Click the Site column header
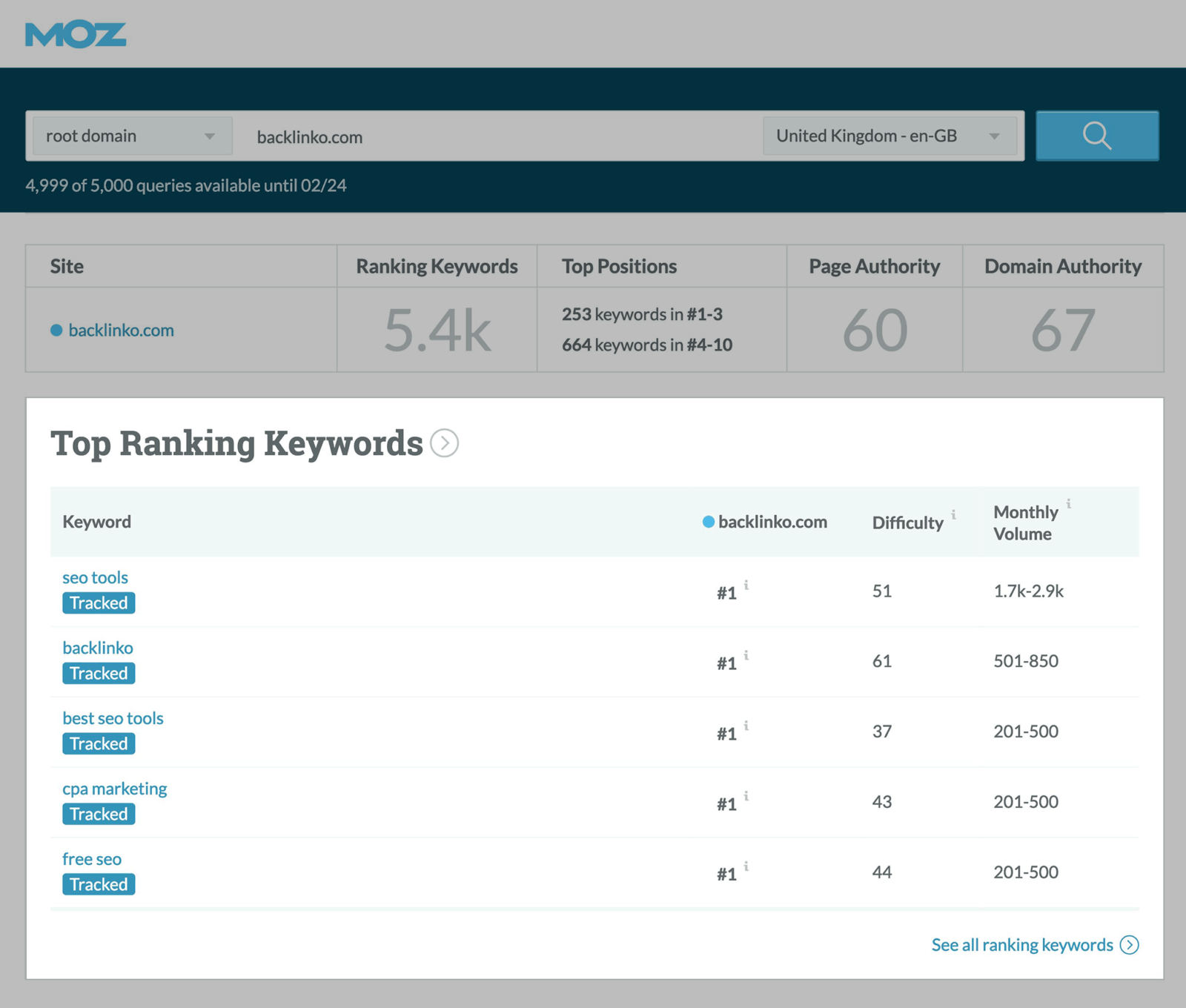1186x1008 pixels. click(x=67, y=267)
